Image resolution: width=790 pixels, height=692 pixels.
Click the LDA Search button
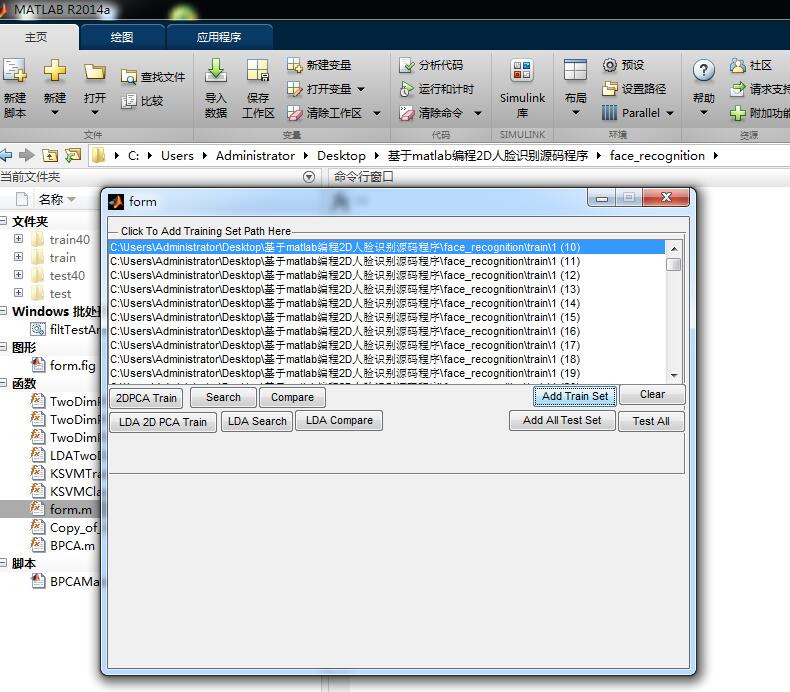coord(257,421)
